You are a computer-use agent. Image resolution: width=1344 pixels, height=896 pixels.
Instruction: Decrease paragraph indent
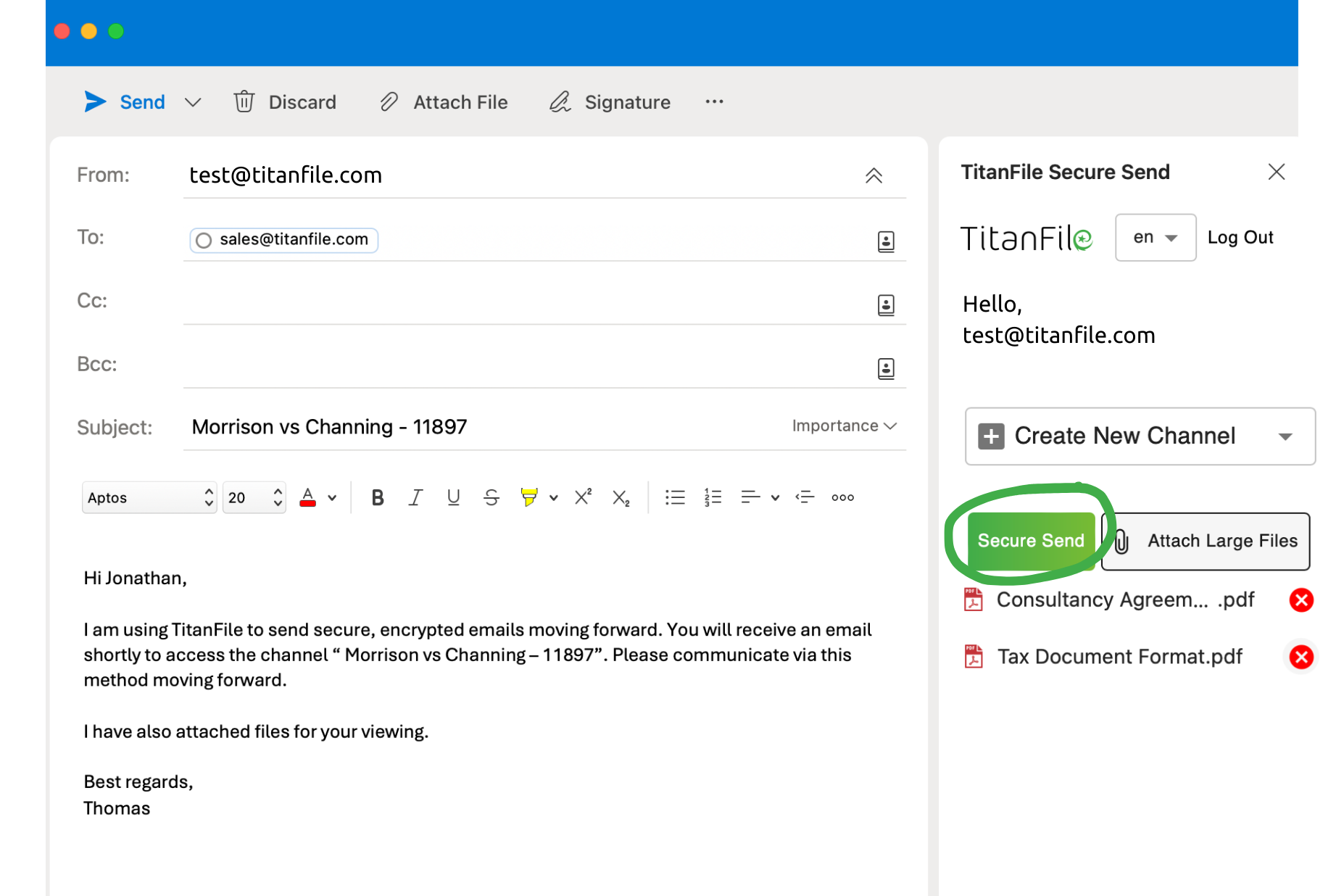[805, 497]
